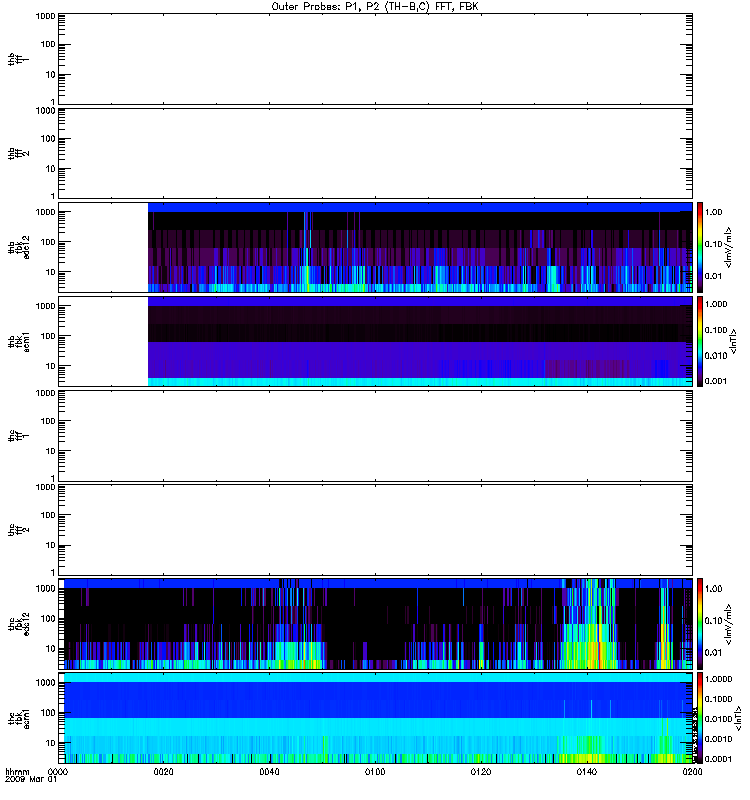This screenshot has width=750, height=800.
Task: Click the 0000 time axis label
Action: 57,772
